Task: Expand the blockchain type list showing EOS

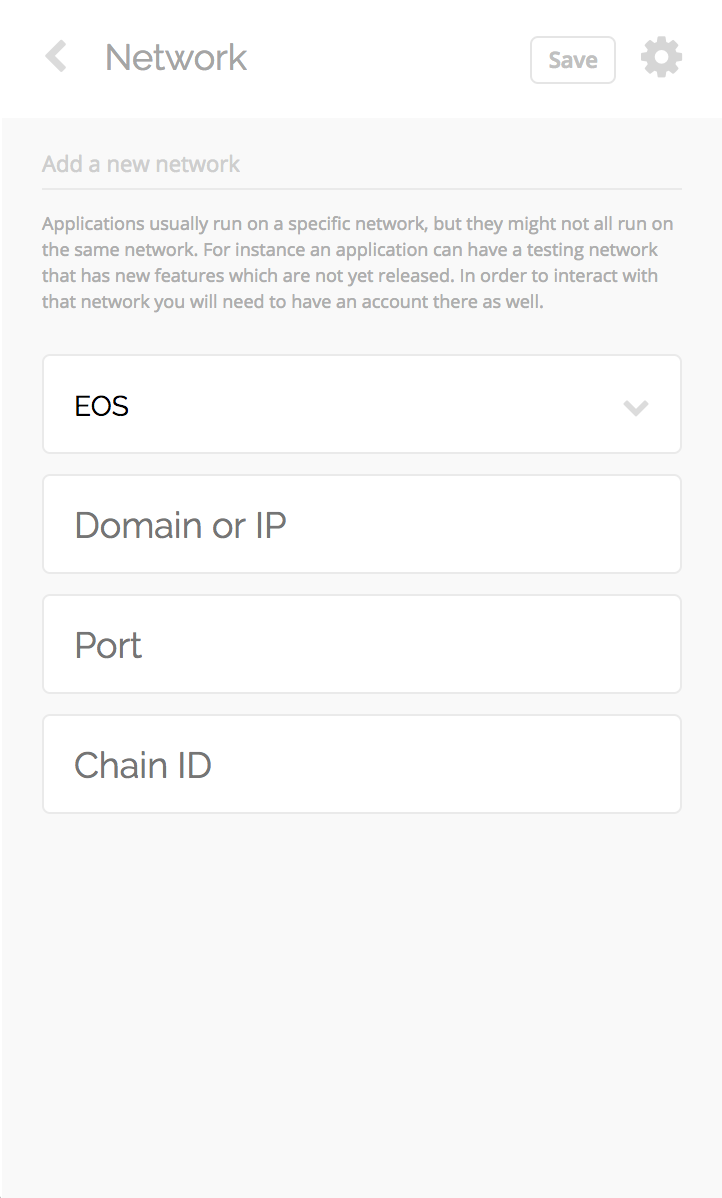Action: coord(361,404)
